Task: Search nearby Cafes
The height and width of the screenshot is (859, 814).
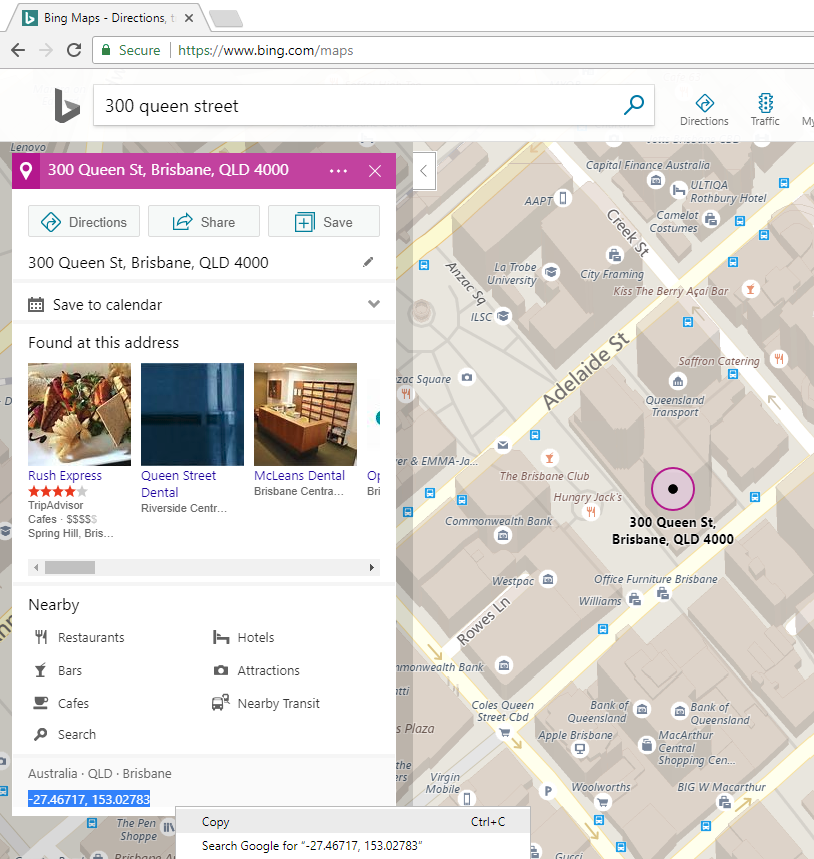Action: (61, 703)
